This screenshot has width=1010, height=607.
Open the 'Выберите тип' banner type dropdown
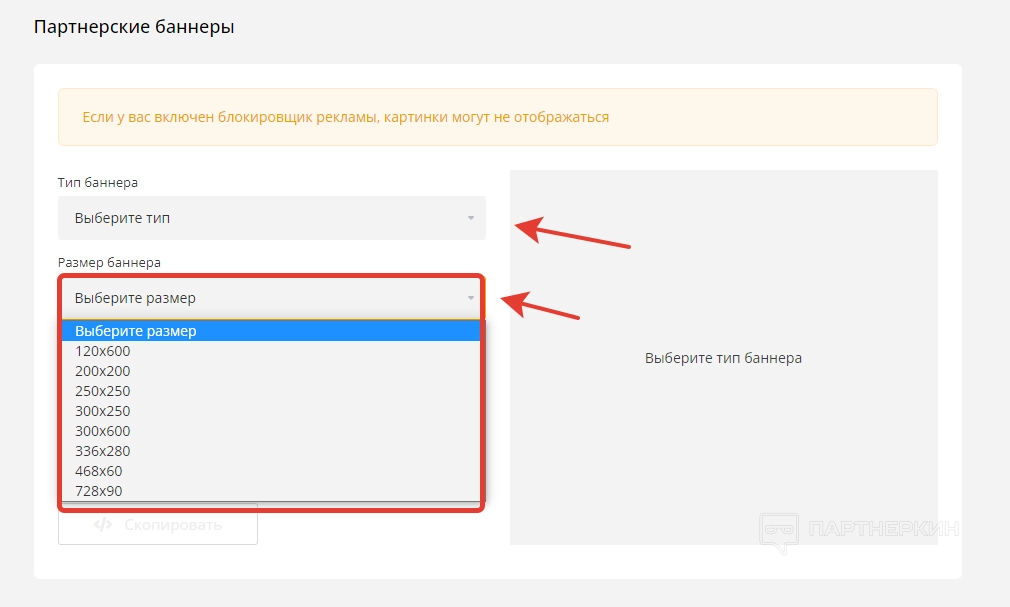[x=270, y=218]
